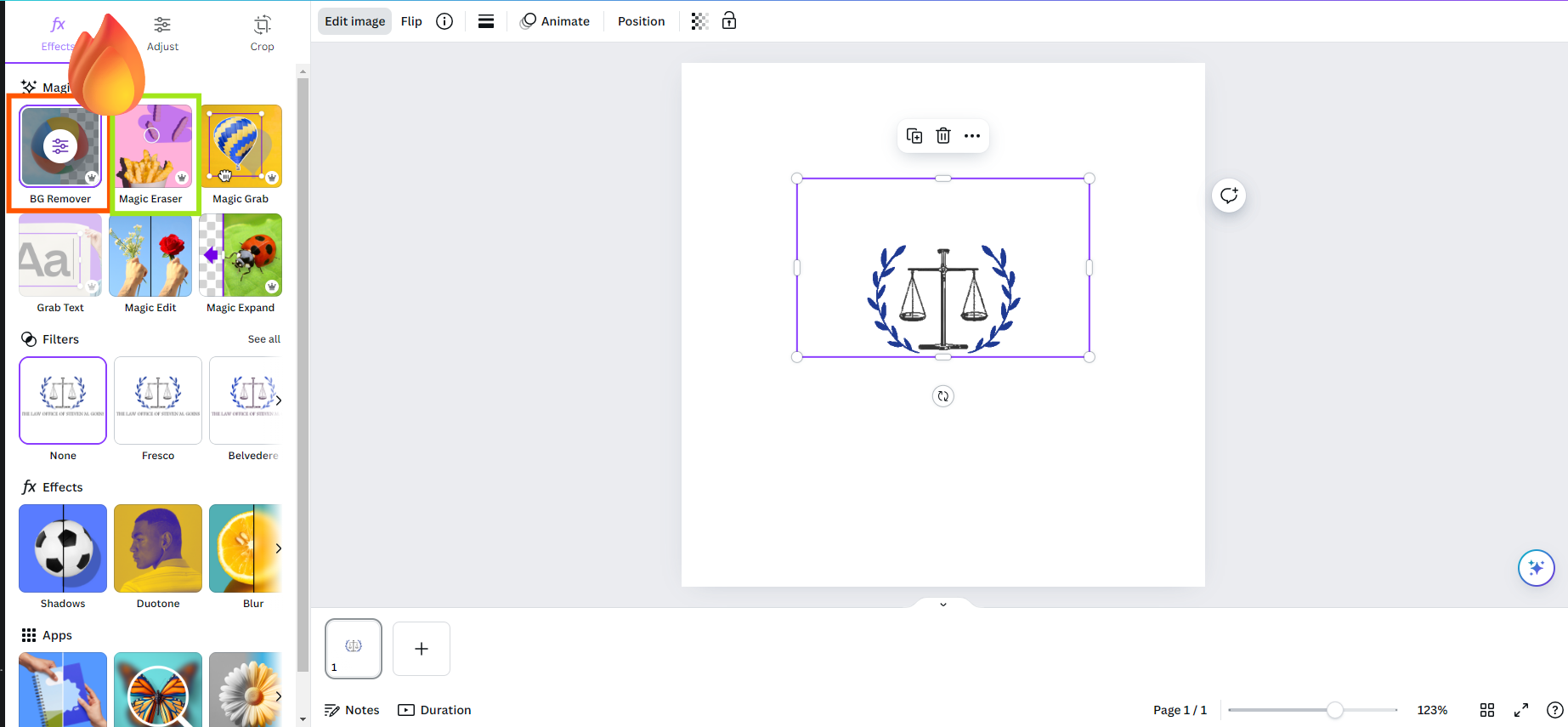Choose the Magic Grab tool
Screen dimensions: 1568x727
tap(241, 153)
